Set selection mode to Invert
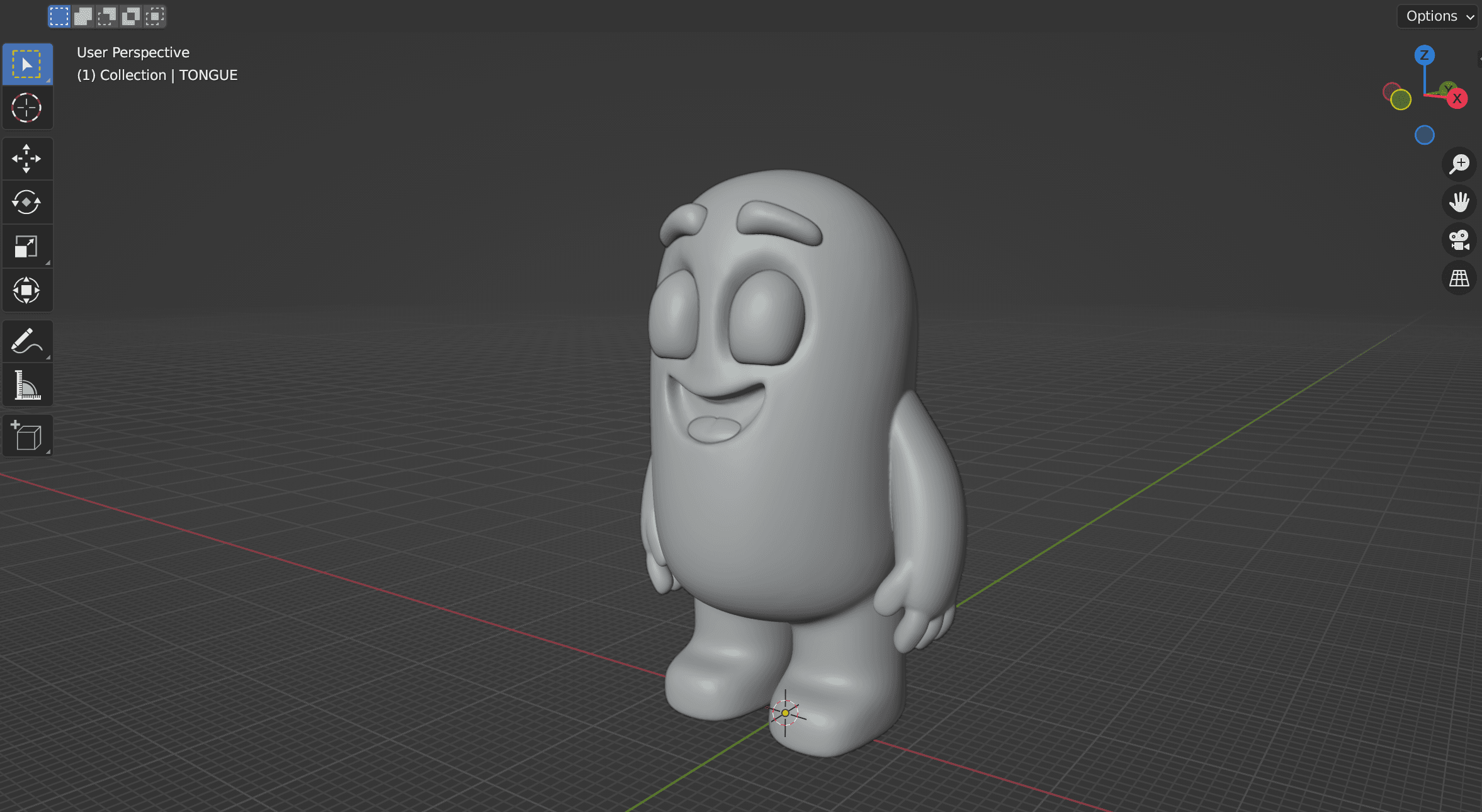The image size is (1482, 812). (131, 16)
